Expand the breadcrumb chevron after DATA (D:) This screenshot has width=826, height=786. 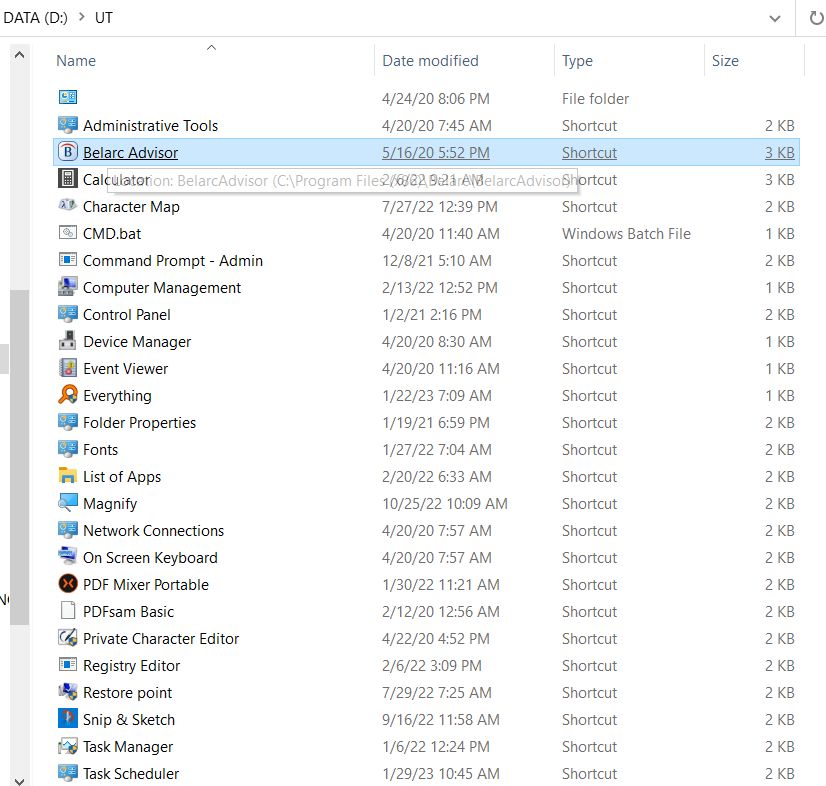82,17
